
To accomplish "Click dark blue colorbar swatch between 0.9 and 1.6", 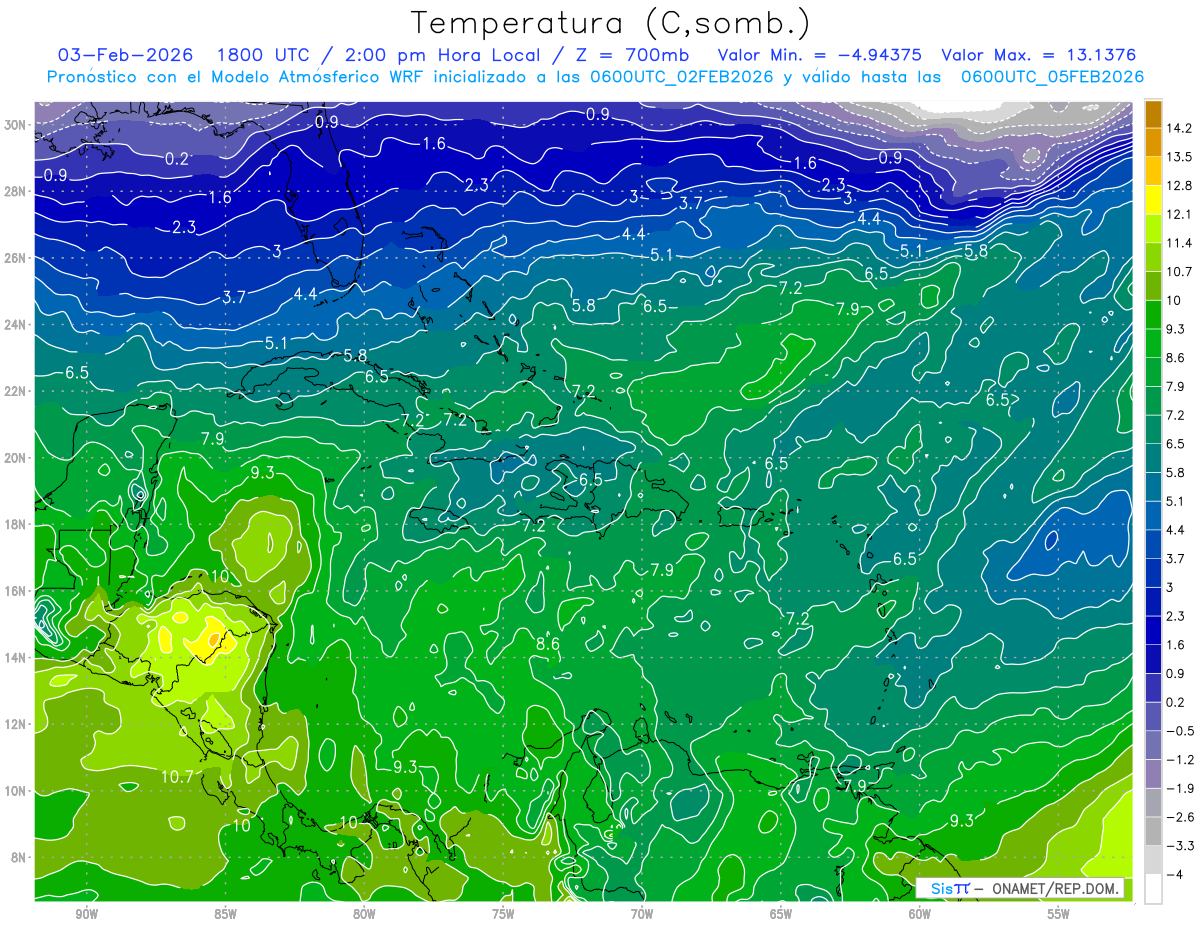I will 1153,659.
